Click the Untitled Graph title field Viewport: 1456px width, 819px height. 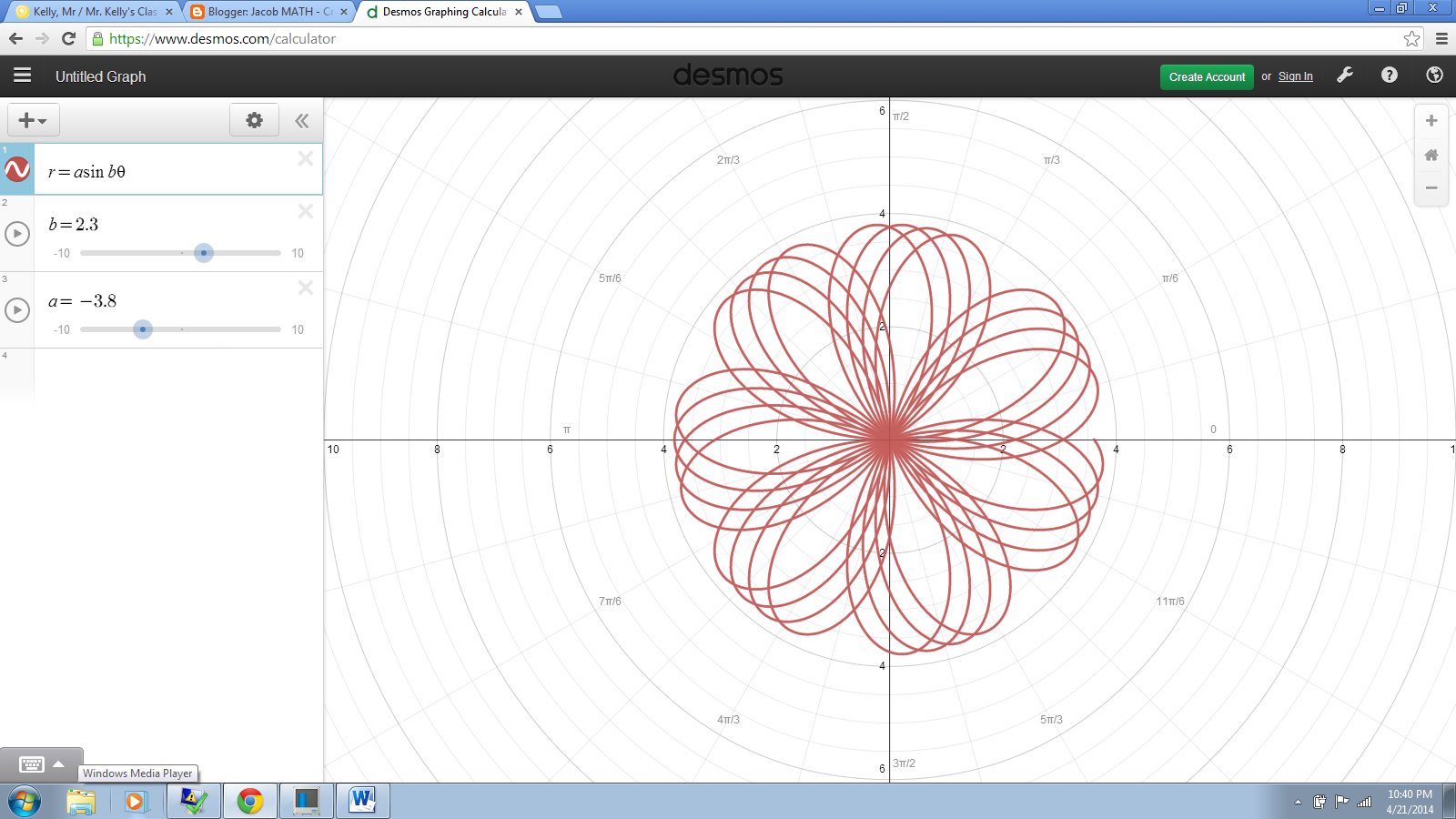coord(100,76)
